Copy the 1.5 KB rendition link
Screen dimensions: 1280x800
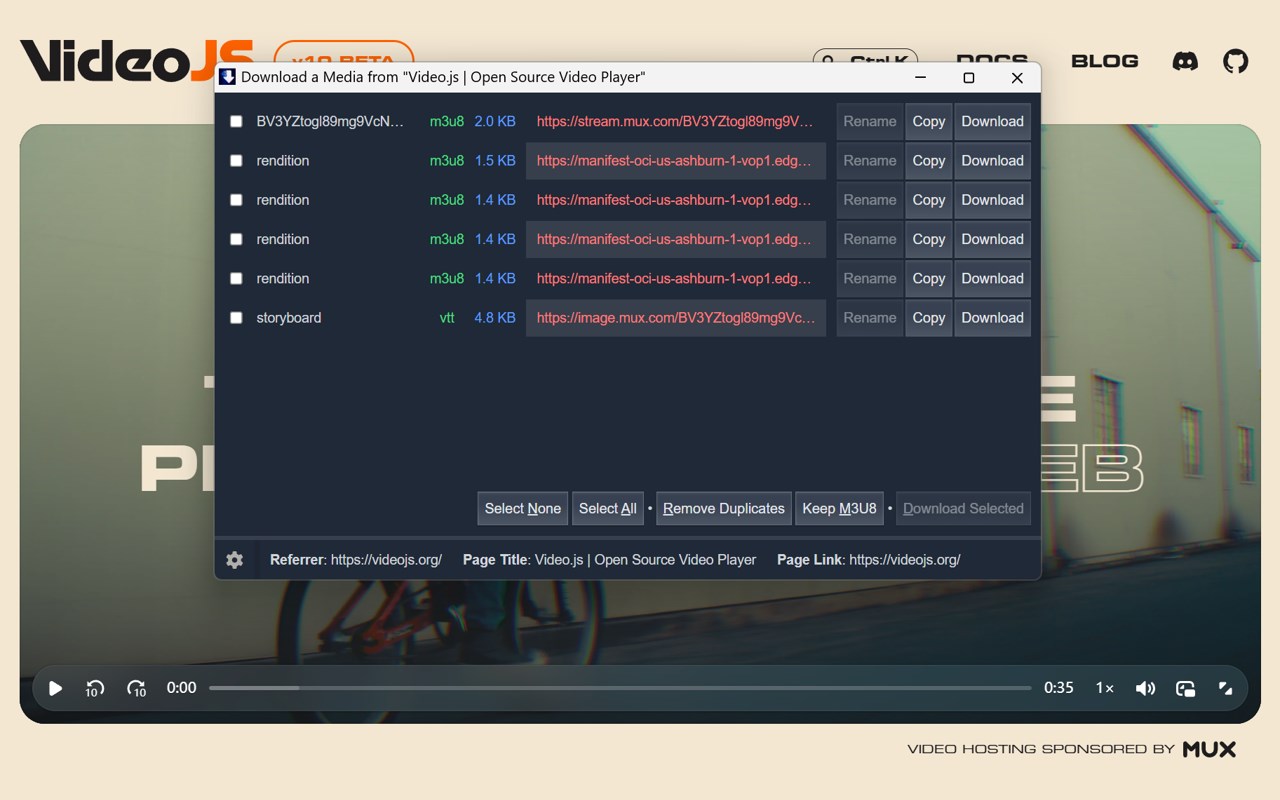pos(929,161)
